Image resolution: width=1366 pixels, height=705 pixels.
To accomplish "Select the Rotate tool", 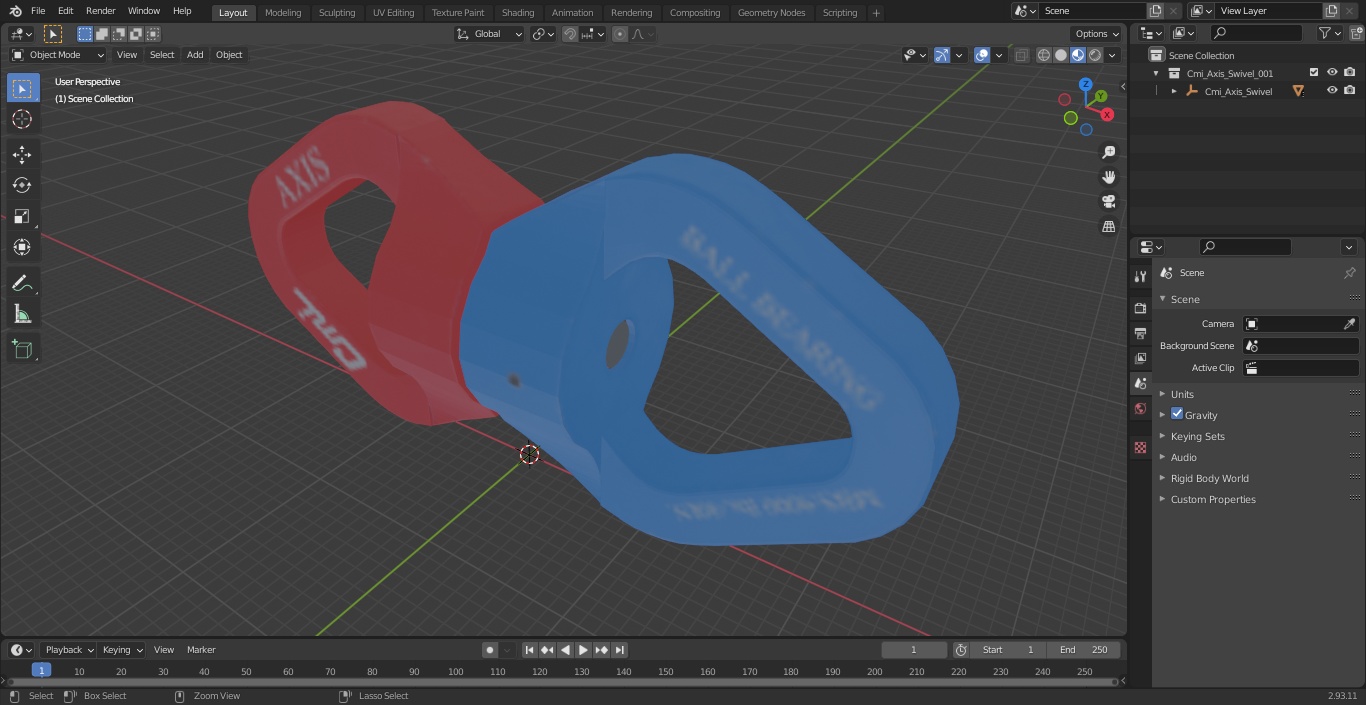I will [22, 185].
